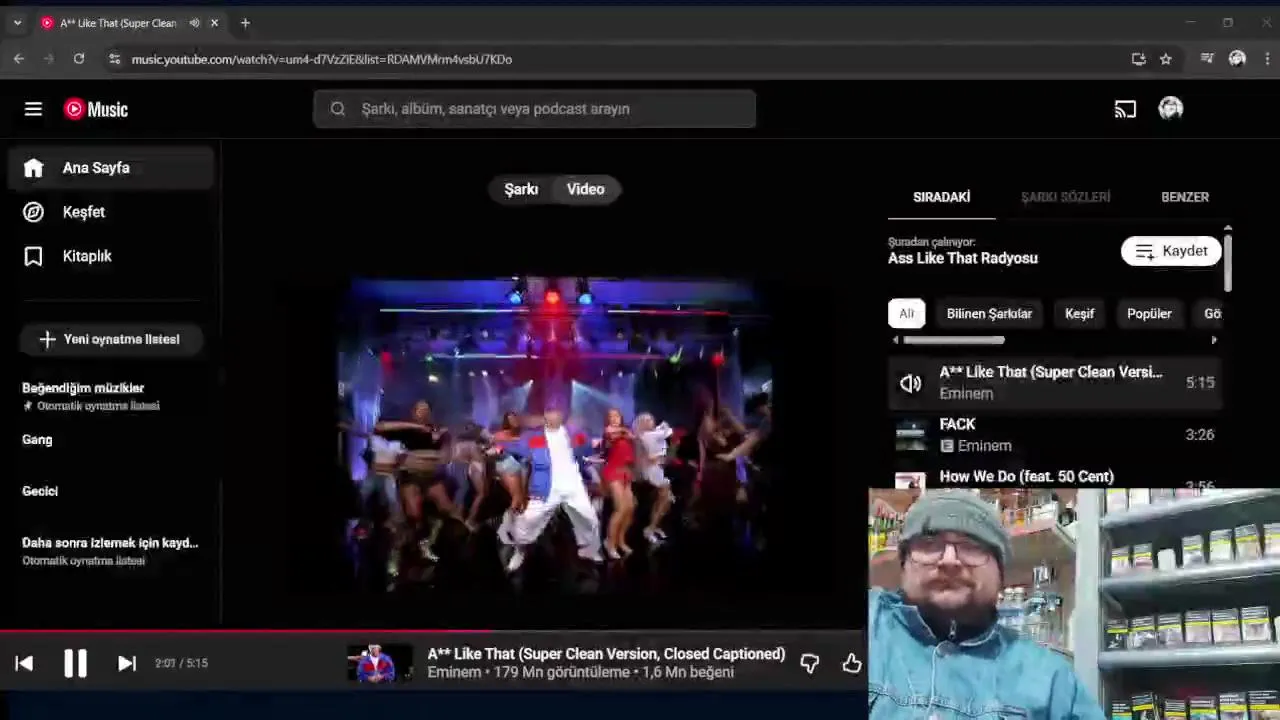Viewport: 1280px width, 720px height.
Task: Select the Popüler filter chip
Action: point(1149,314)
